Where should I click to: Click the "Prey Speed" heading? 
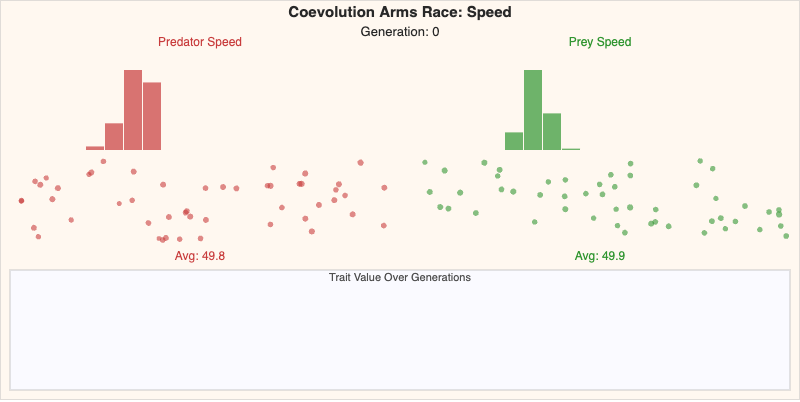coord(600,42)
